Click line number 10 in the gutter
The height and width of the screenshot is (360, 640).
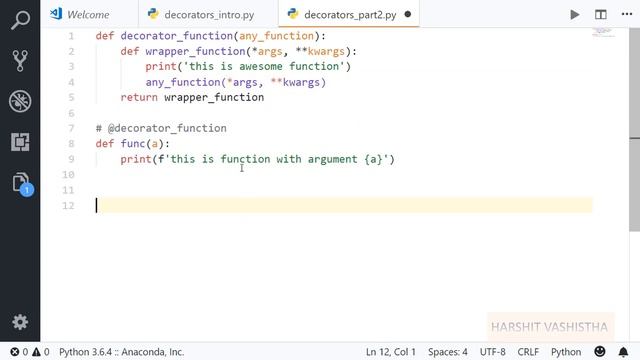(68, 175)
